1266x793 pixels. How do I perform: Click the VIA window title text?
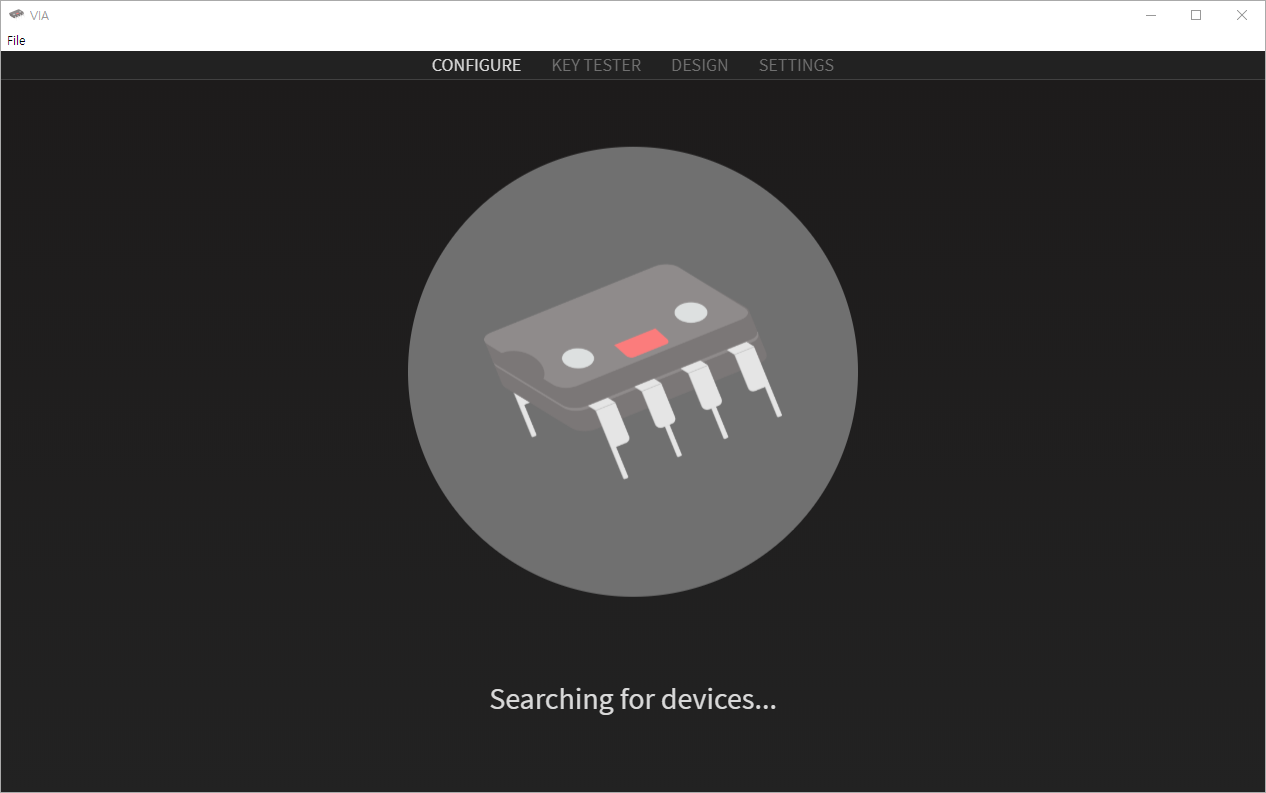point(39,16)
